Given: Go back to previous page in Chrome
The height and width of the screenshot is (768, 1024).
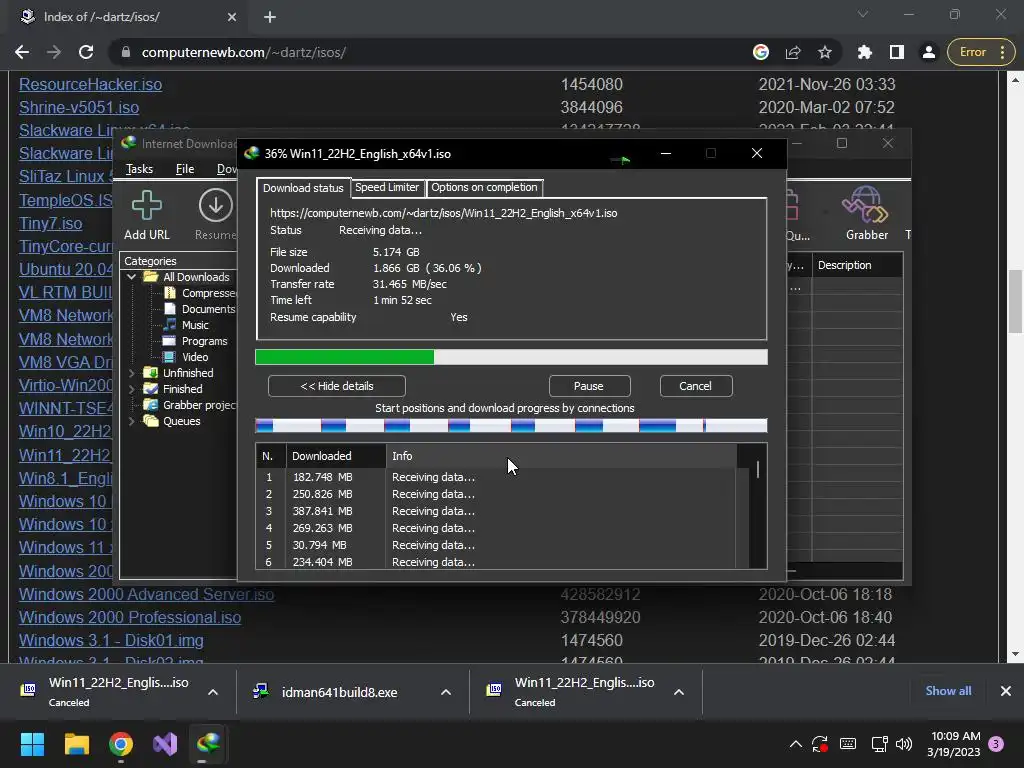Looking at the screenshot, I should [22, 52].
